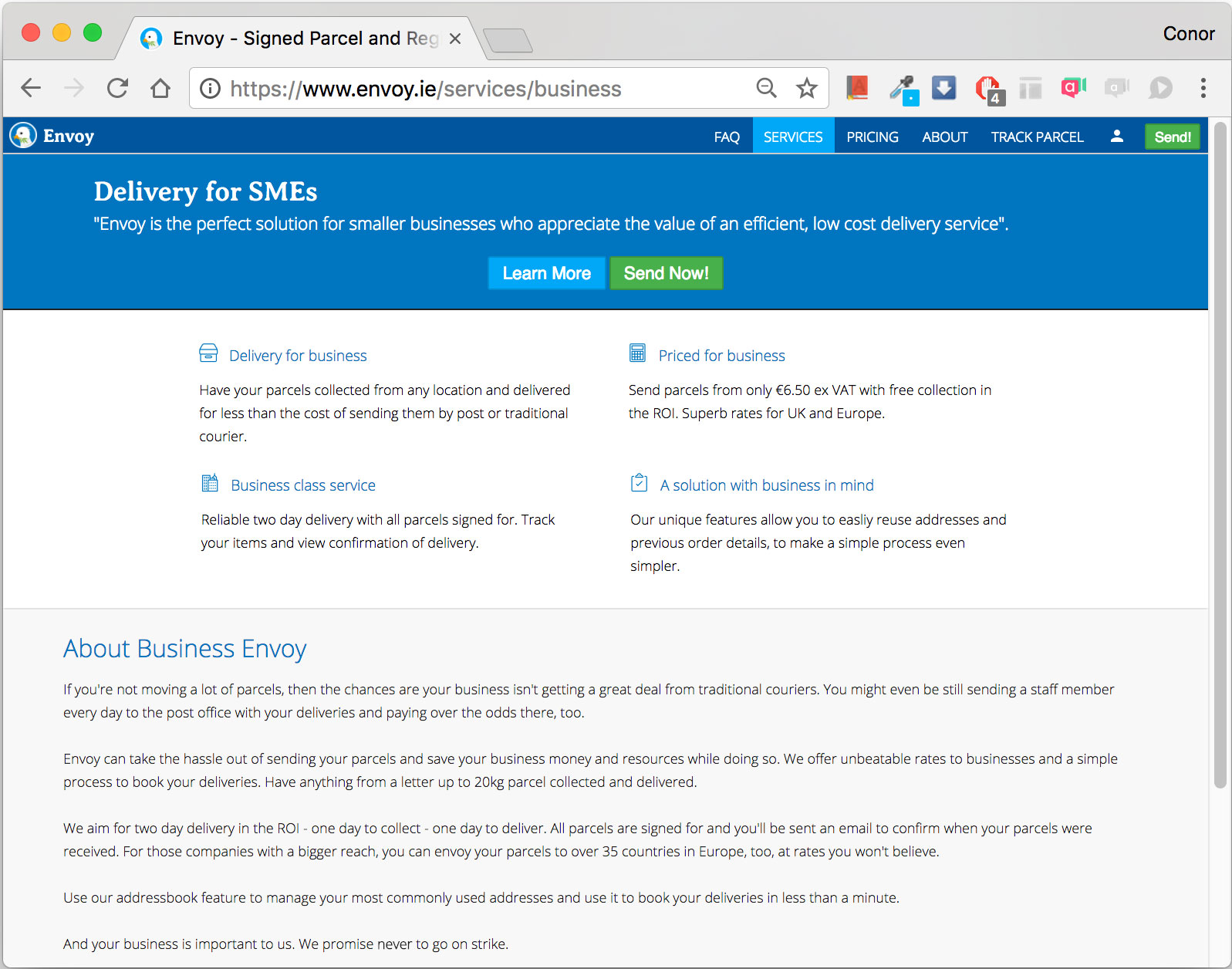Click the Delivery for business box icon

208,353
